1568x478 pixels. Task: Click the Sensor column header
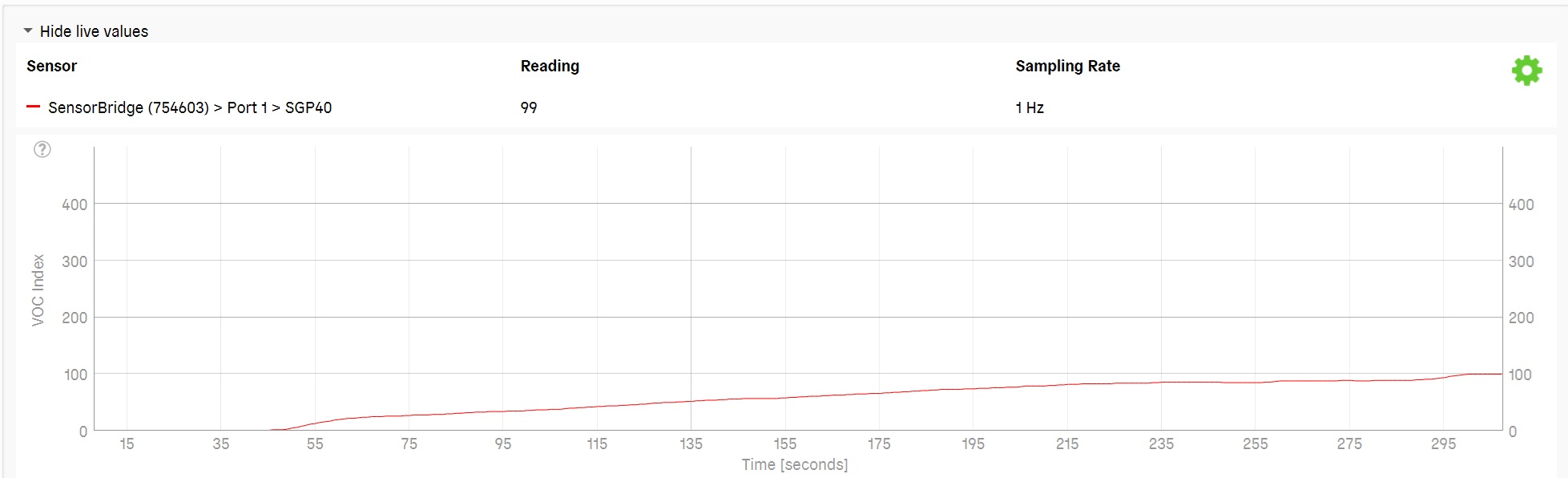tap(52, 66)
